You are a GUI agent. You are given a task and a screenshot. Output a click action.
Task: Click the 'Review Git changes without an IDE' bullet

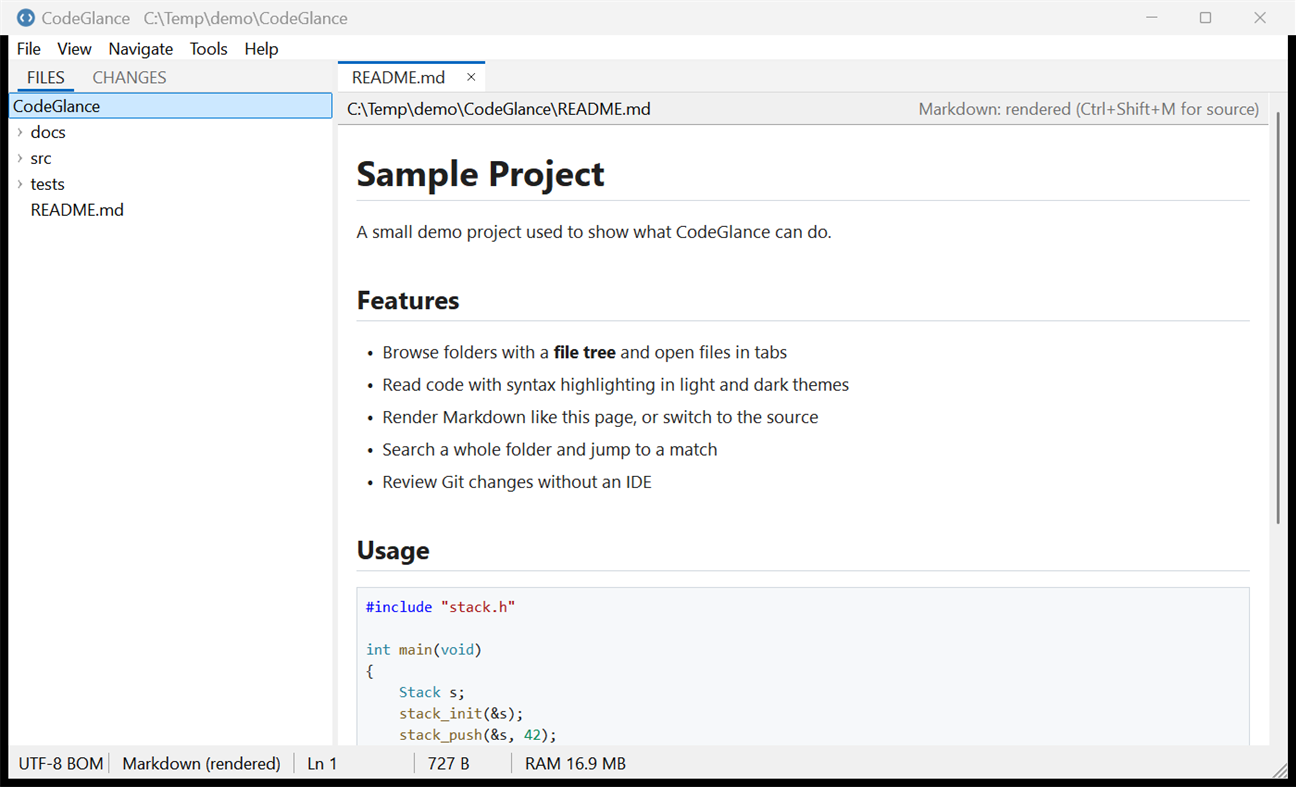517,482
